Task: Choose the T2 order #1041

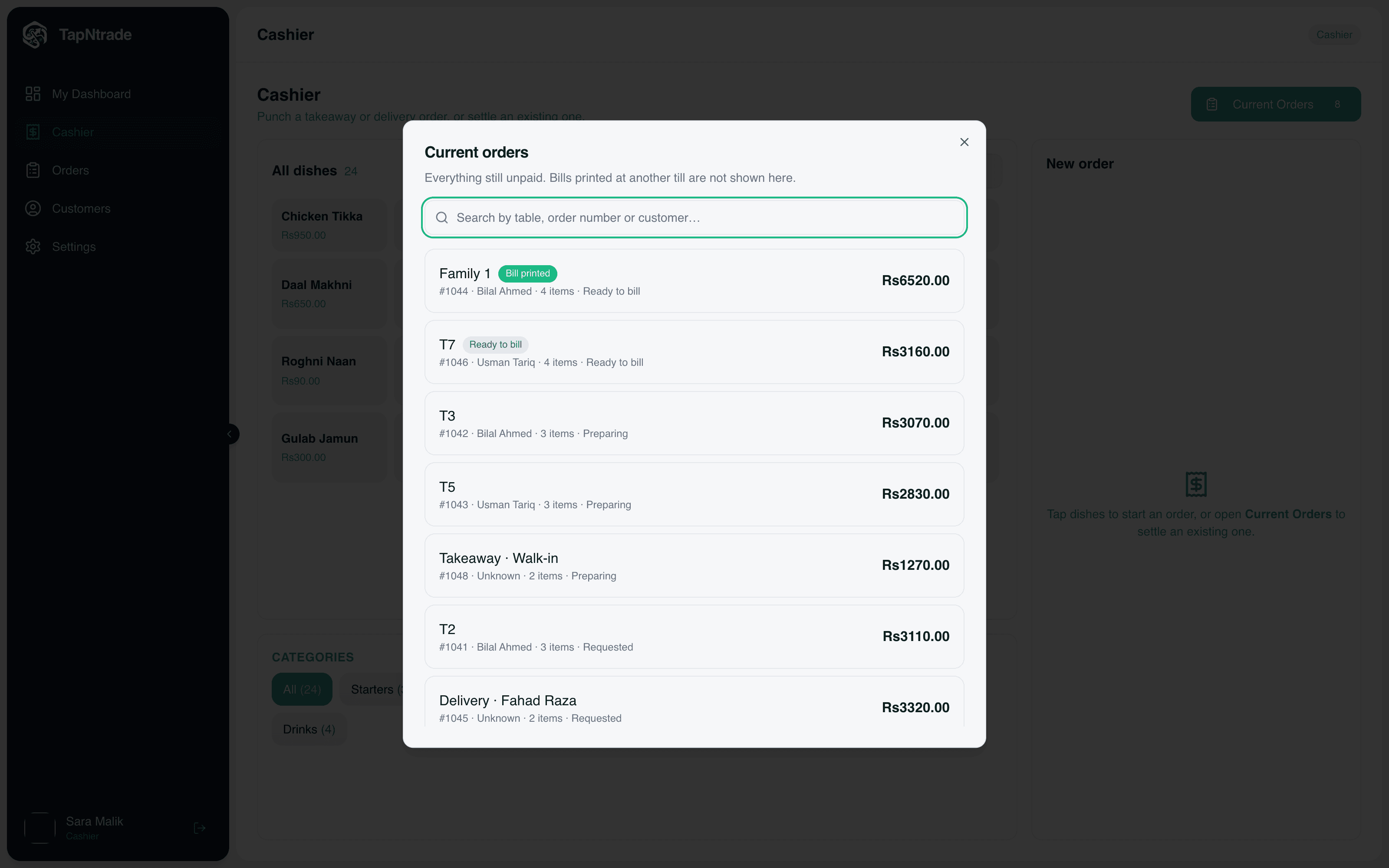Action: coord(694,637)
